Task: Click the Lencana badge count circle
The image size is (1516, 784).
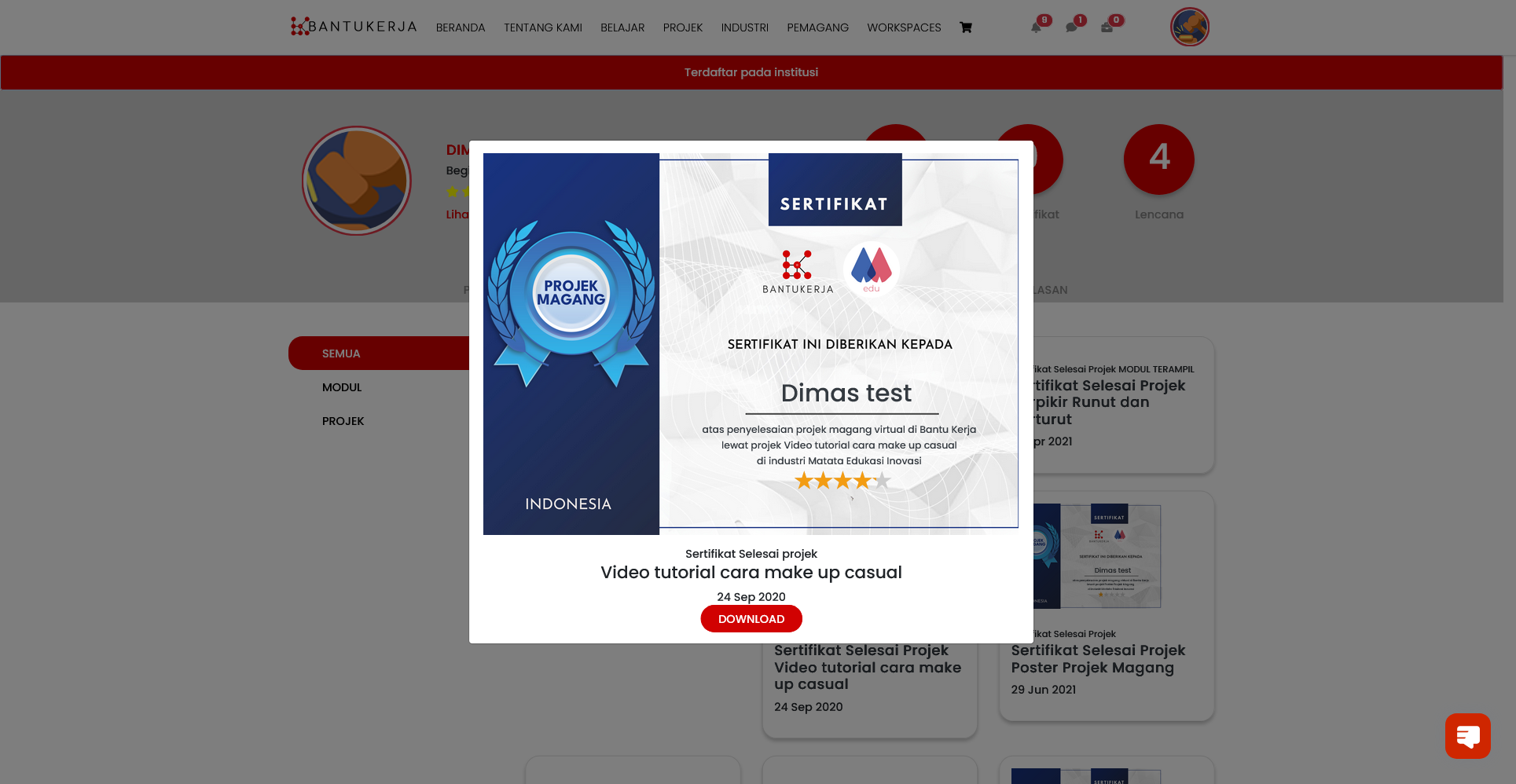Action: 1158,159
